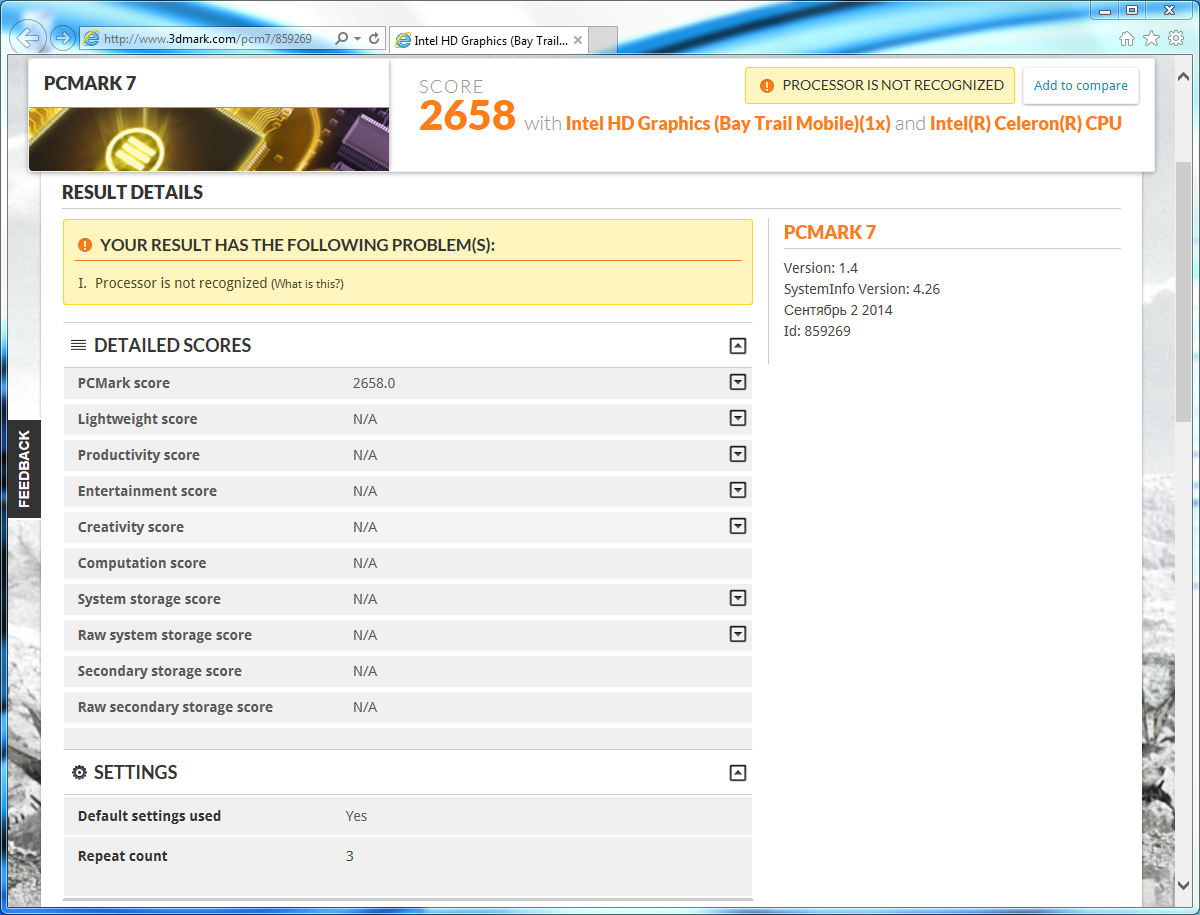The image size is (1200, 915).
Task: Open the Feedback side tab
Action: [x=24, y=469]
